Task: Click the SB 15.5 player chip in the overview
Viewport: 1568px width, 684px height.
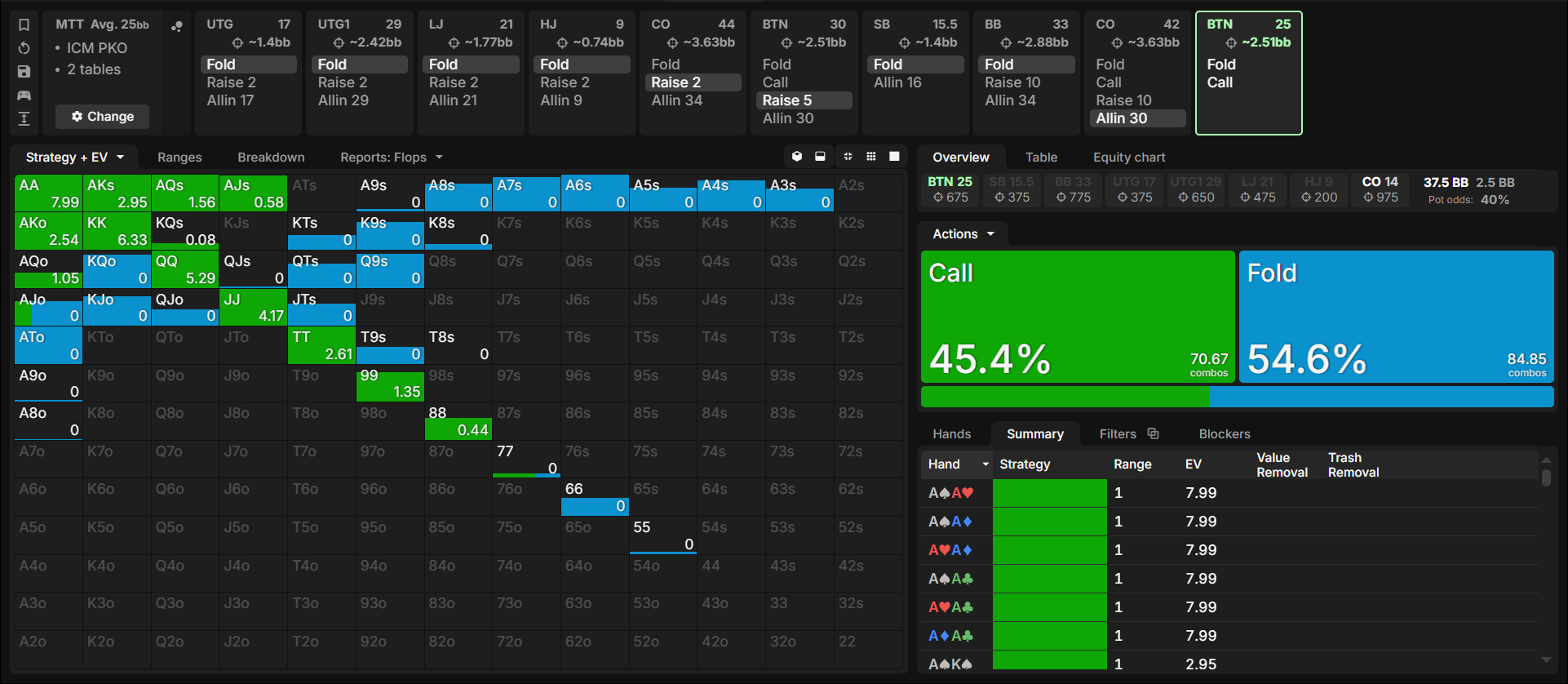Action: click(x=1012, y=189)
